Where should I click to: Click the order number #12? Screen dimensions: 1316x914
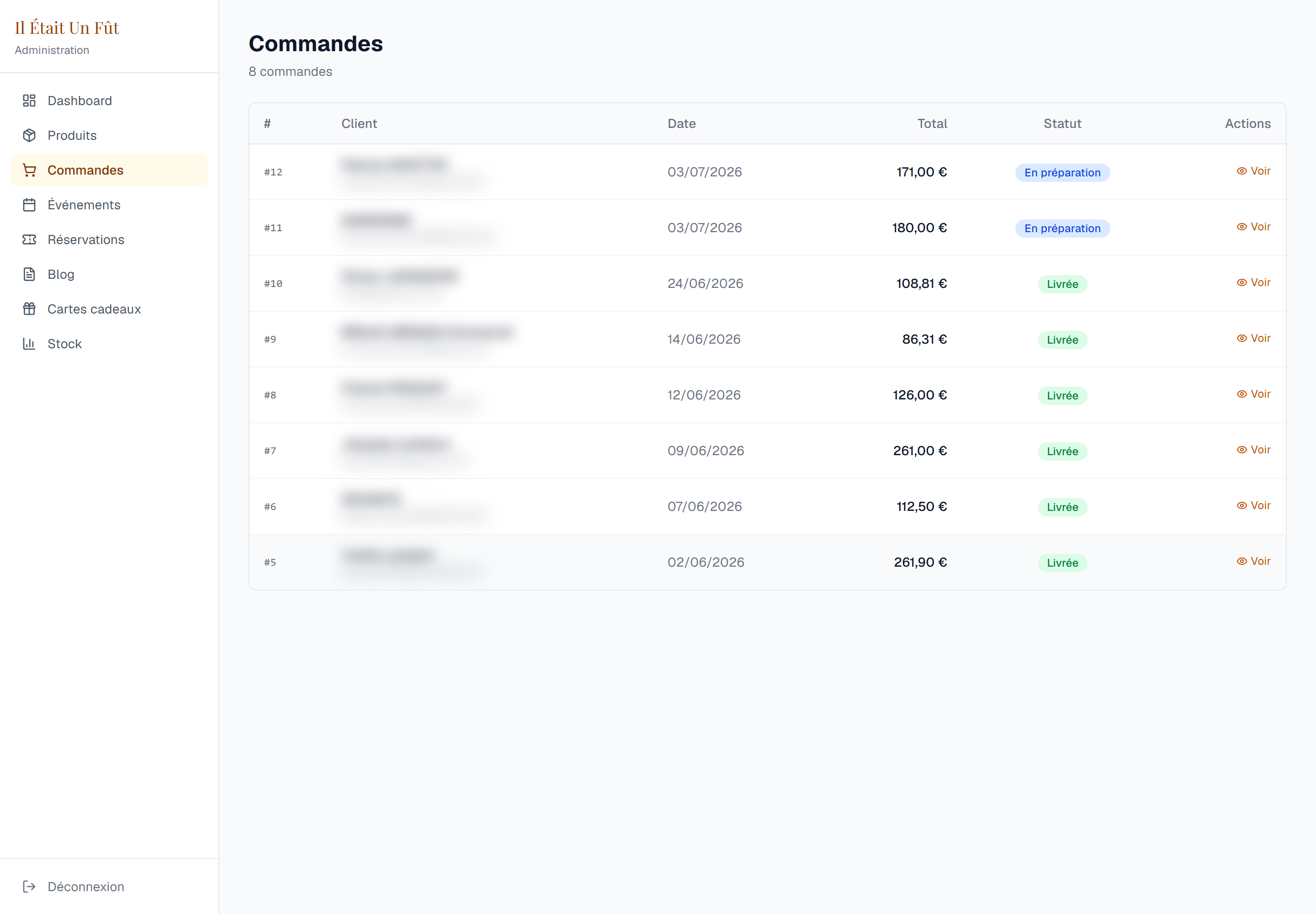coord(273,172)
